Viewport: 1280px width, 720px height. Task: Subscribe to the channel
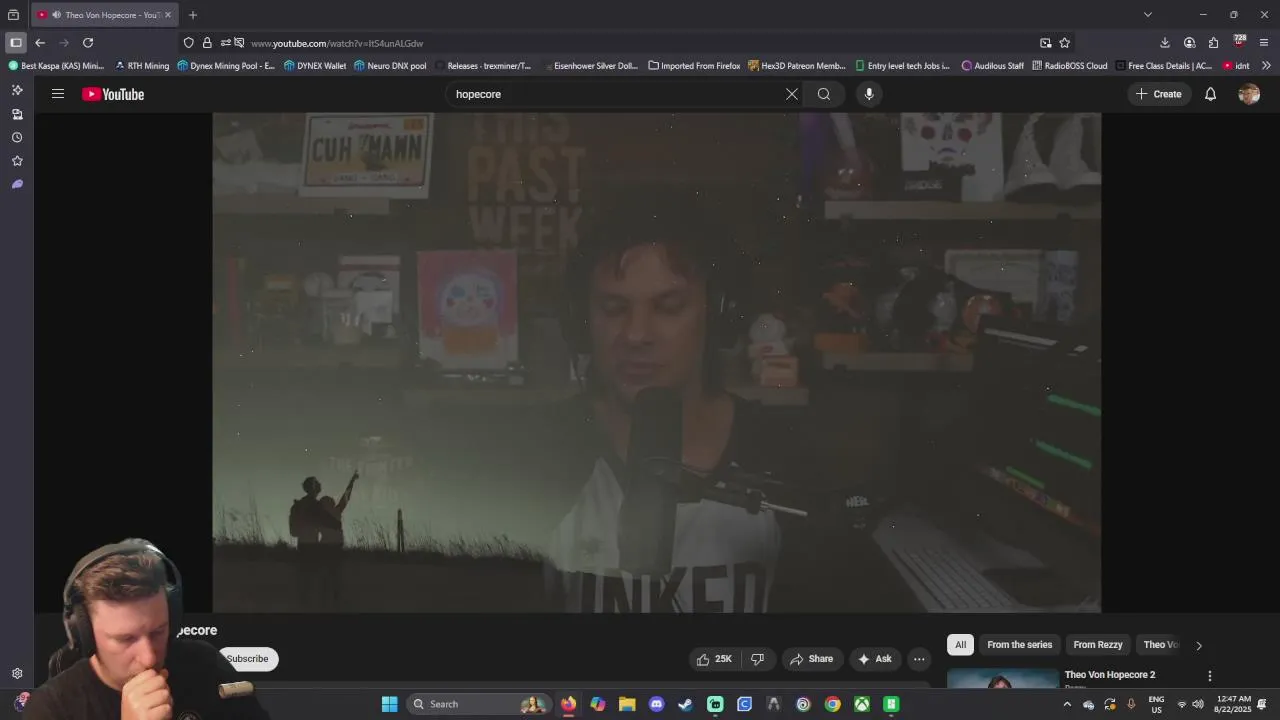247,659
